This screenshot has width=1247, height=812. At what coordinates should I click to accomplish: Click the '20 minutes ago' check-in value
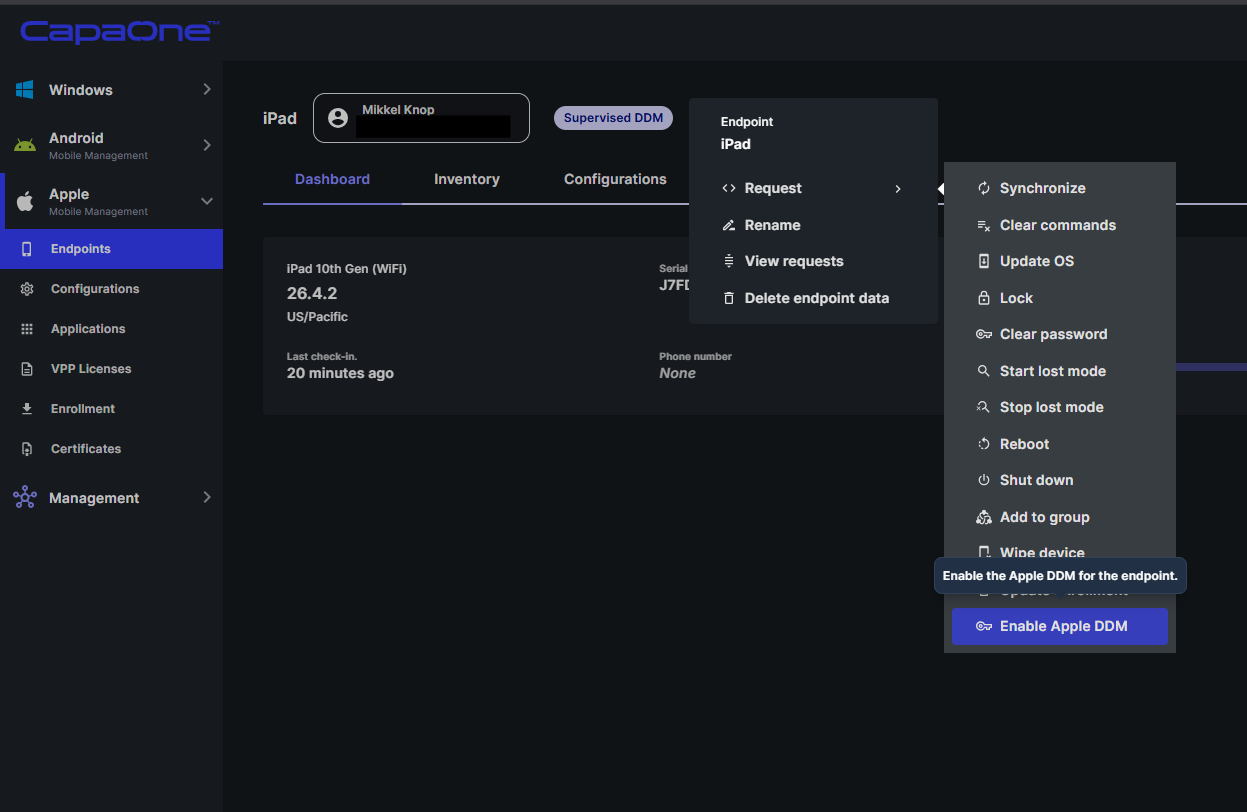[x=340, y=373]
